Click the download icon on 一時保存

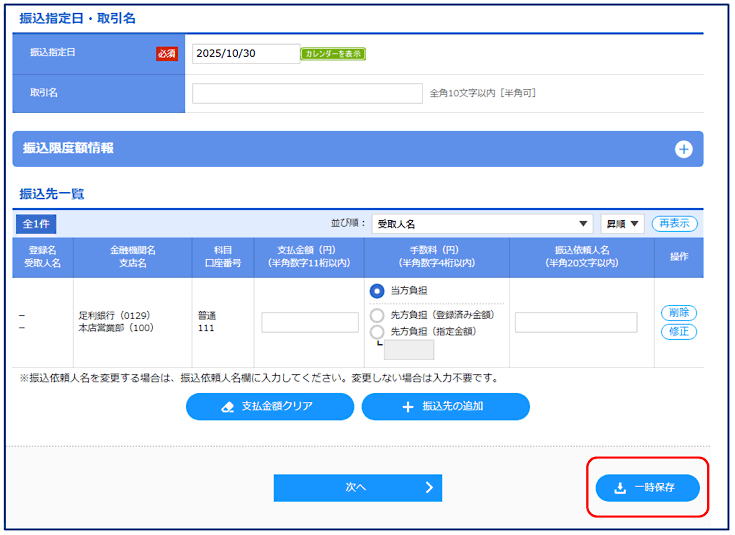(x=617, y=488)
